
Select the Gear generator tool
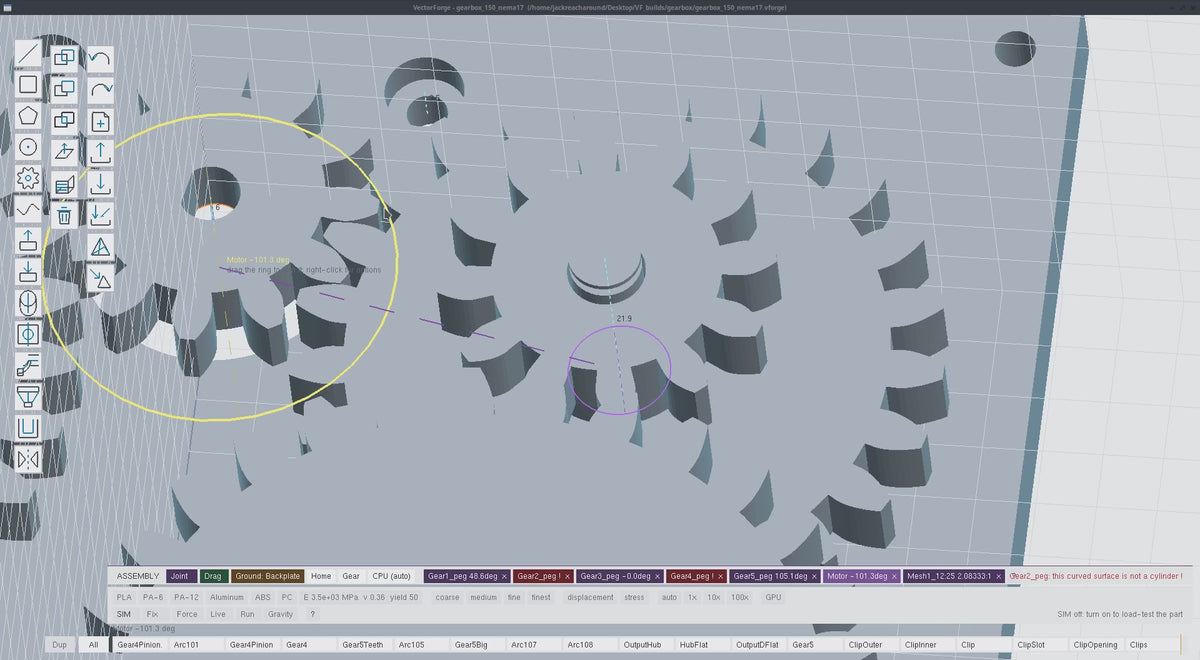tap(28, 179)
